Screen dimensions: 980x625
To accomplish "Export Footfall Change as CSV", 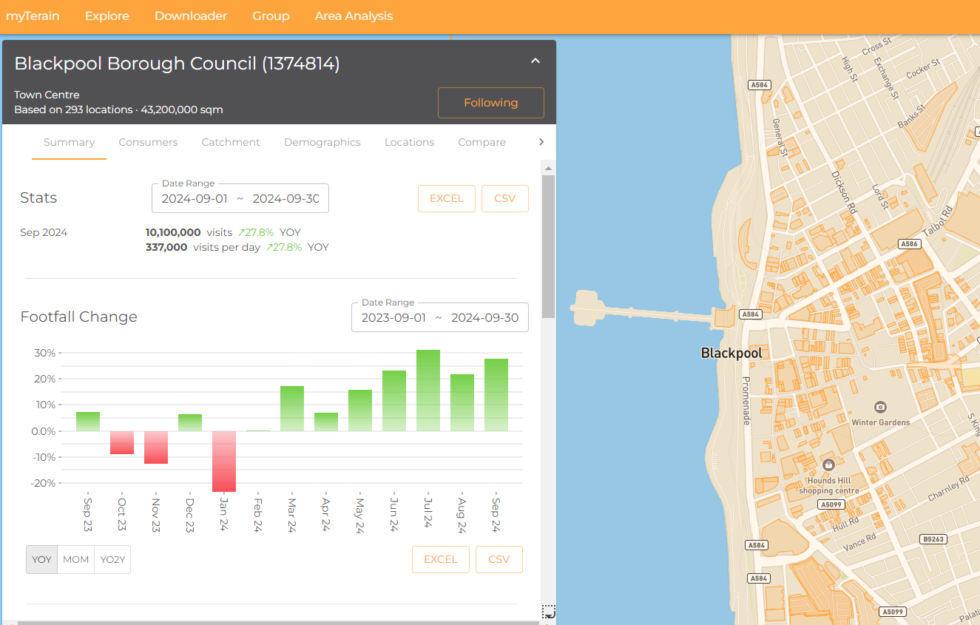I will 499,559.
